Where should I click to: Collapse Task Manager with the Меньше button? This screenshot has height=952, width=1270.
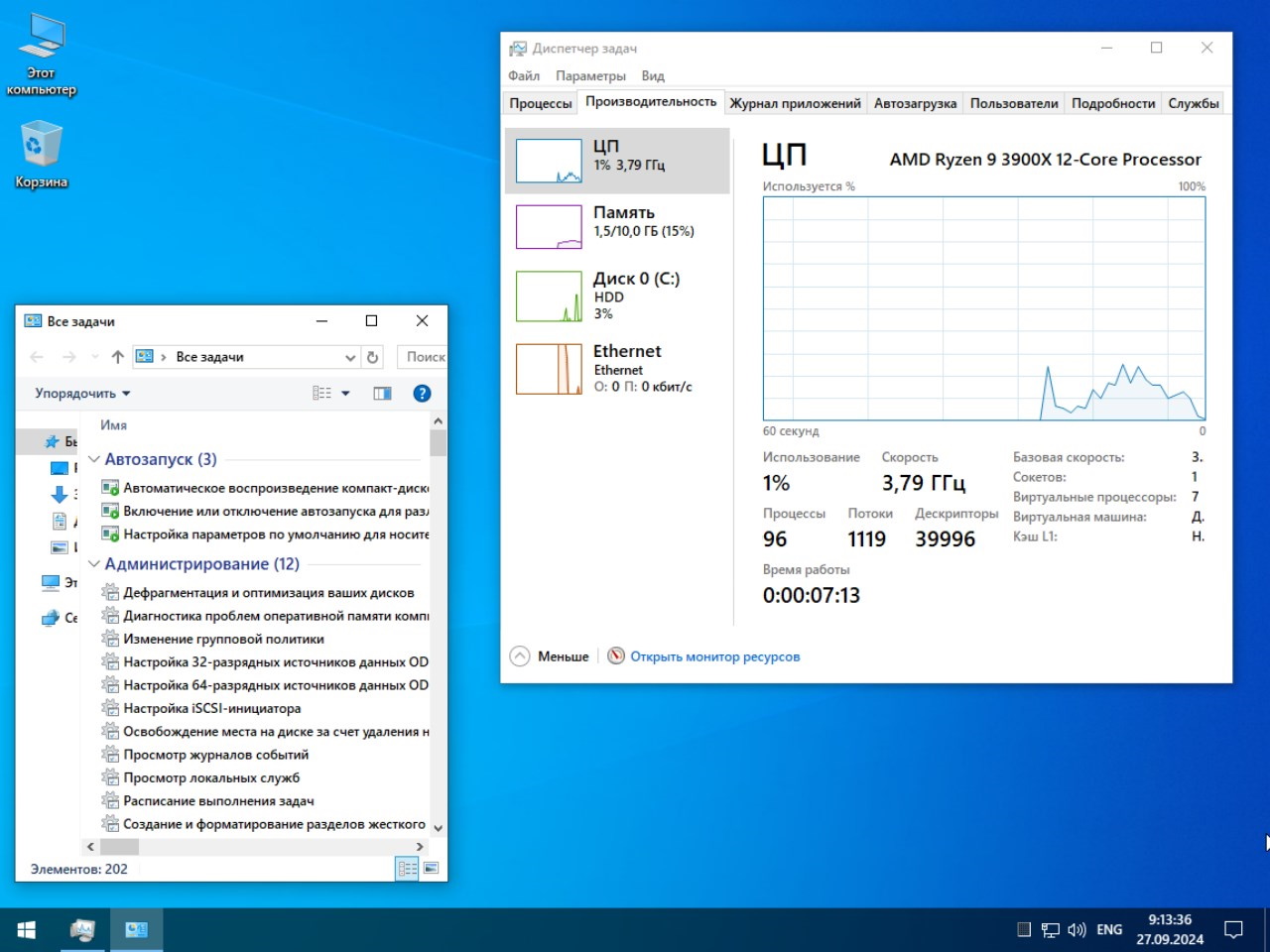pyautogui.click(x=550, y=655)
